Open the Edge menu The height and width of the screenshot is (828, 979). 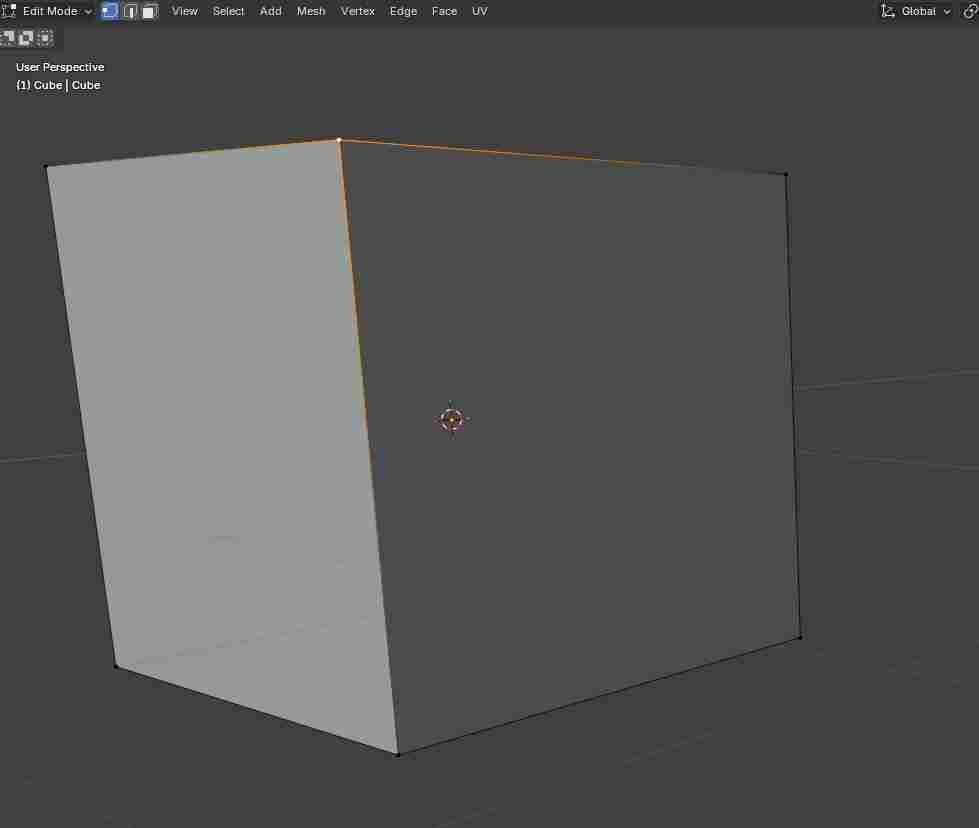click(404, 11)
